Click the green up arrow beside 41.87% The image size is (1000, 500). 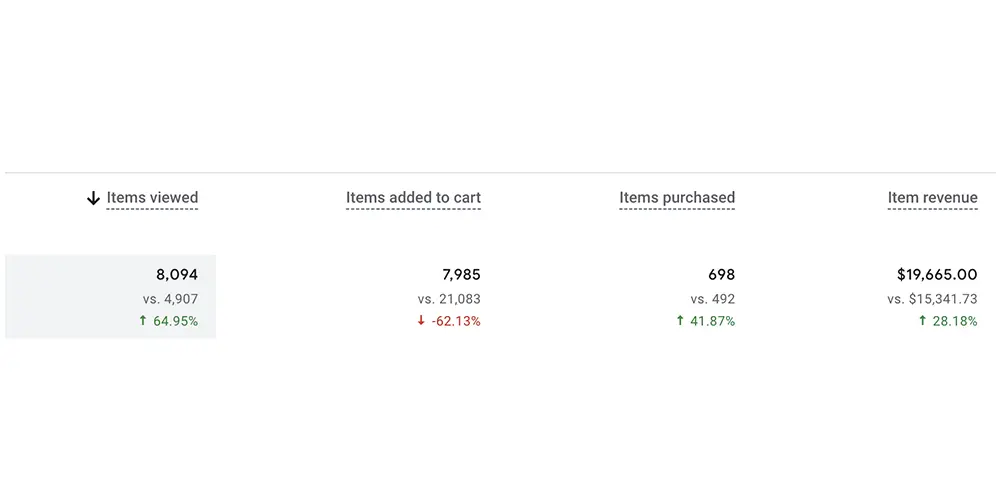coord(680,321)
